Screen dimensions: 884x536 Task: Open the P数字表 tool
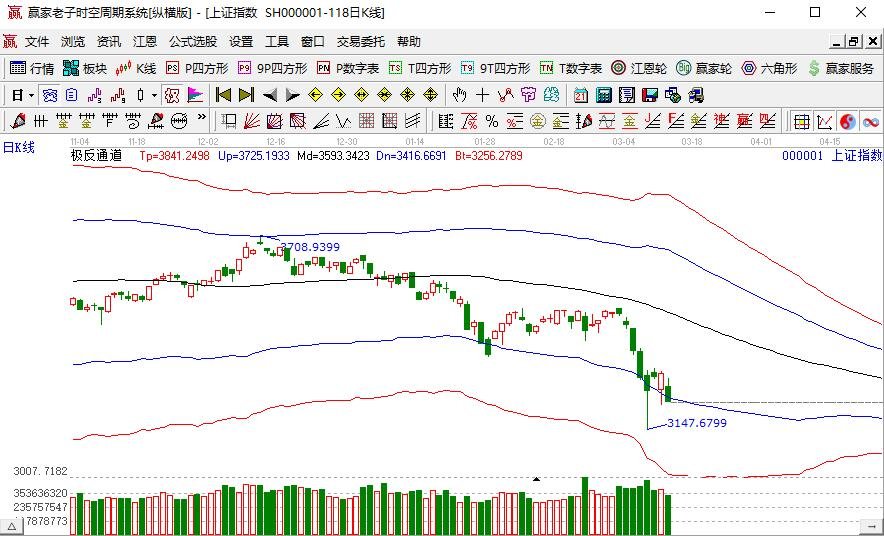348,69
